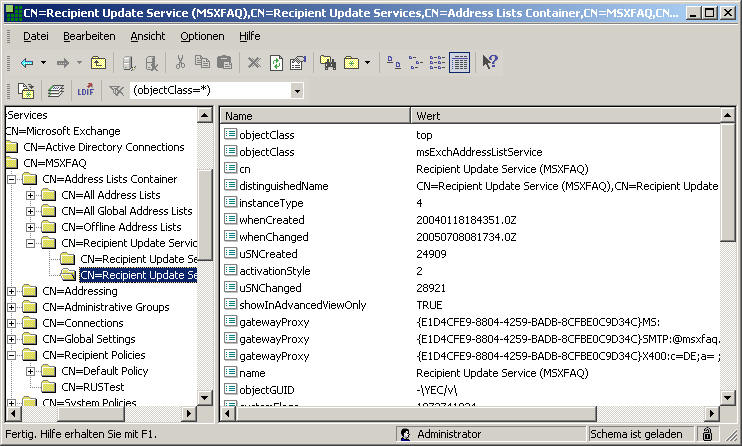The image size is (742, 446).
Task: Open the objectClass filter dropdown
Action: [297, 90]
